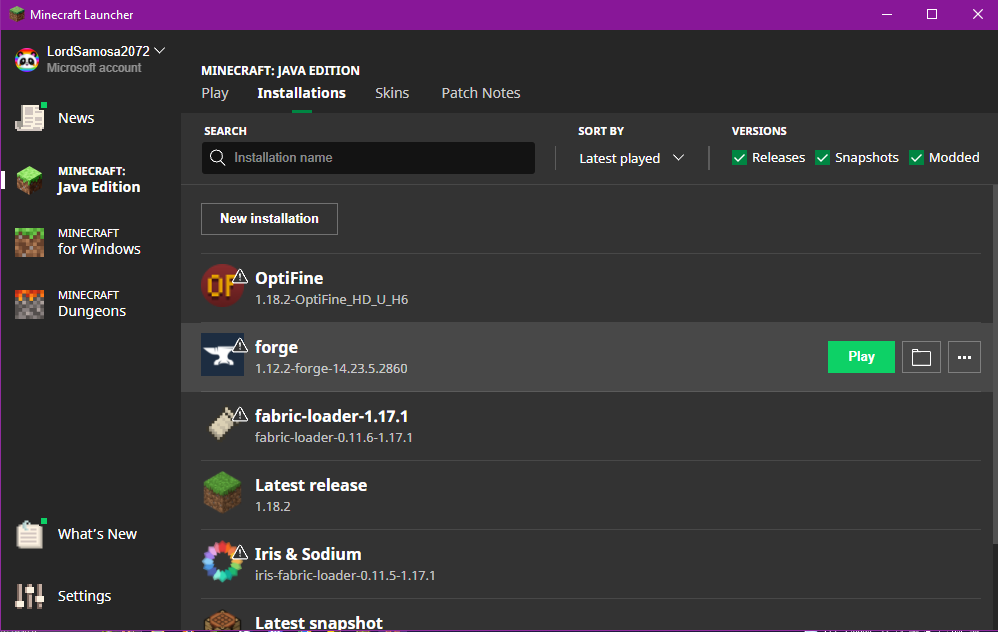The image size is (998, 632).
Task: Open the What's New label in sidebar
Action: pos(97,534)
